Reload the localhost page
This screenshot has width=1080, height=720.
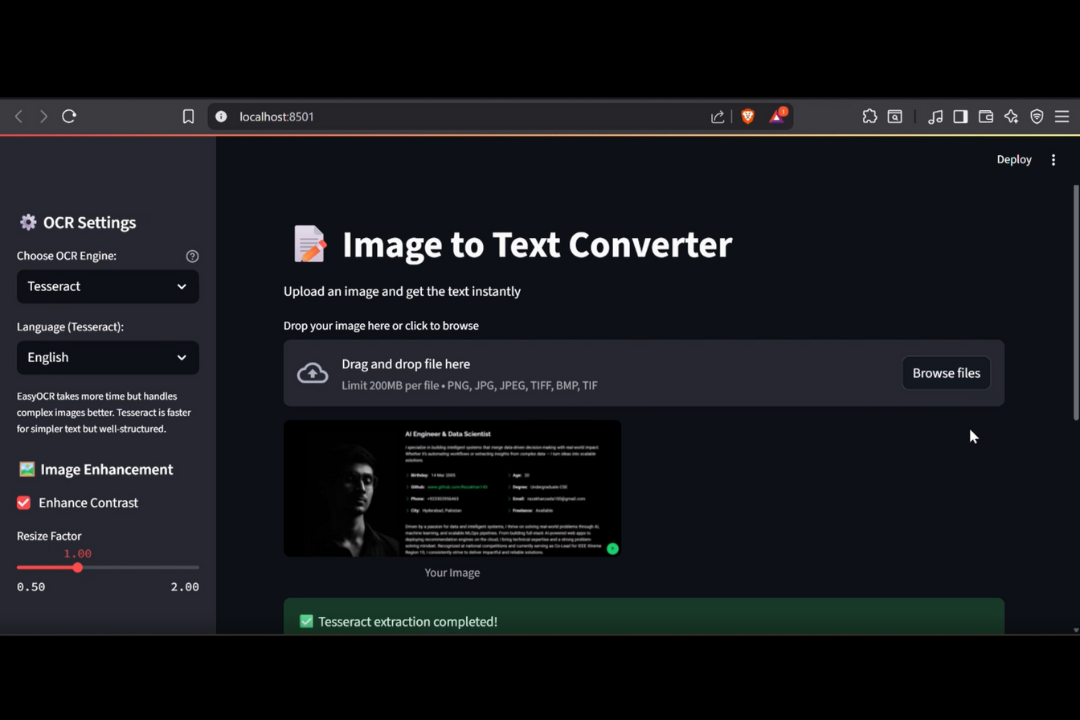click(x=69, y=117)
